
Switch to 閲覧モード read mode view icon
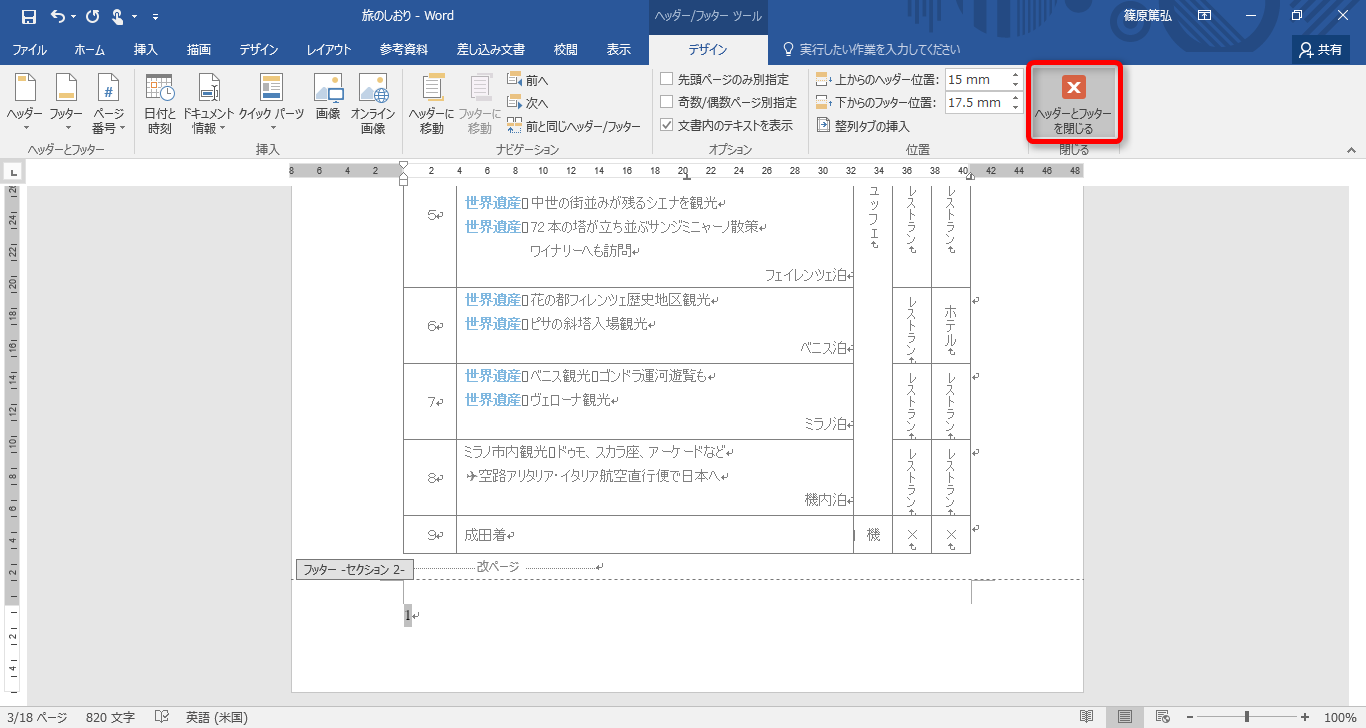coord(1086,717)
